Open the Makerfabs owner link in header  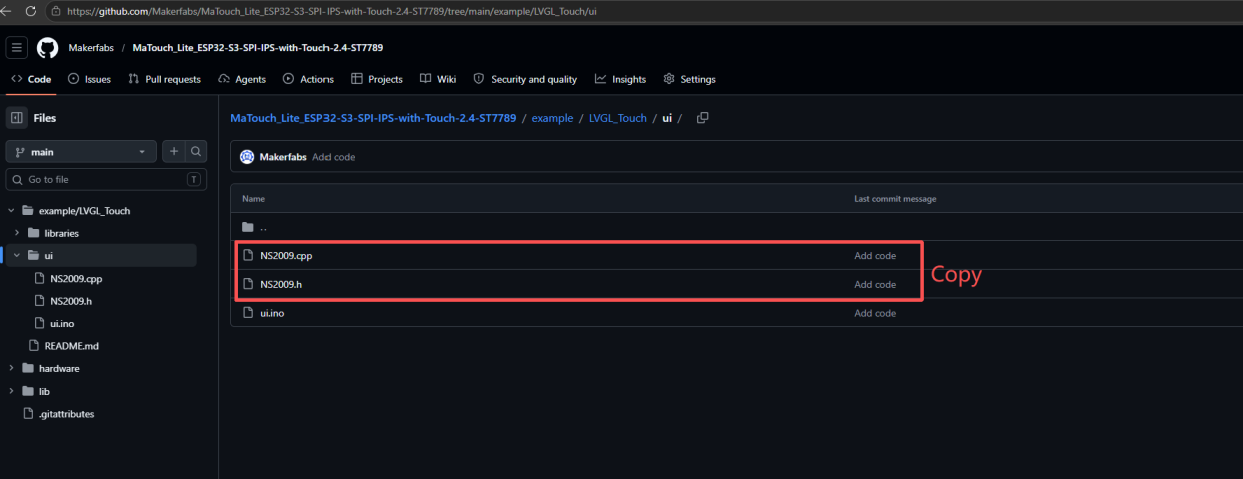coord(92,48)
